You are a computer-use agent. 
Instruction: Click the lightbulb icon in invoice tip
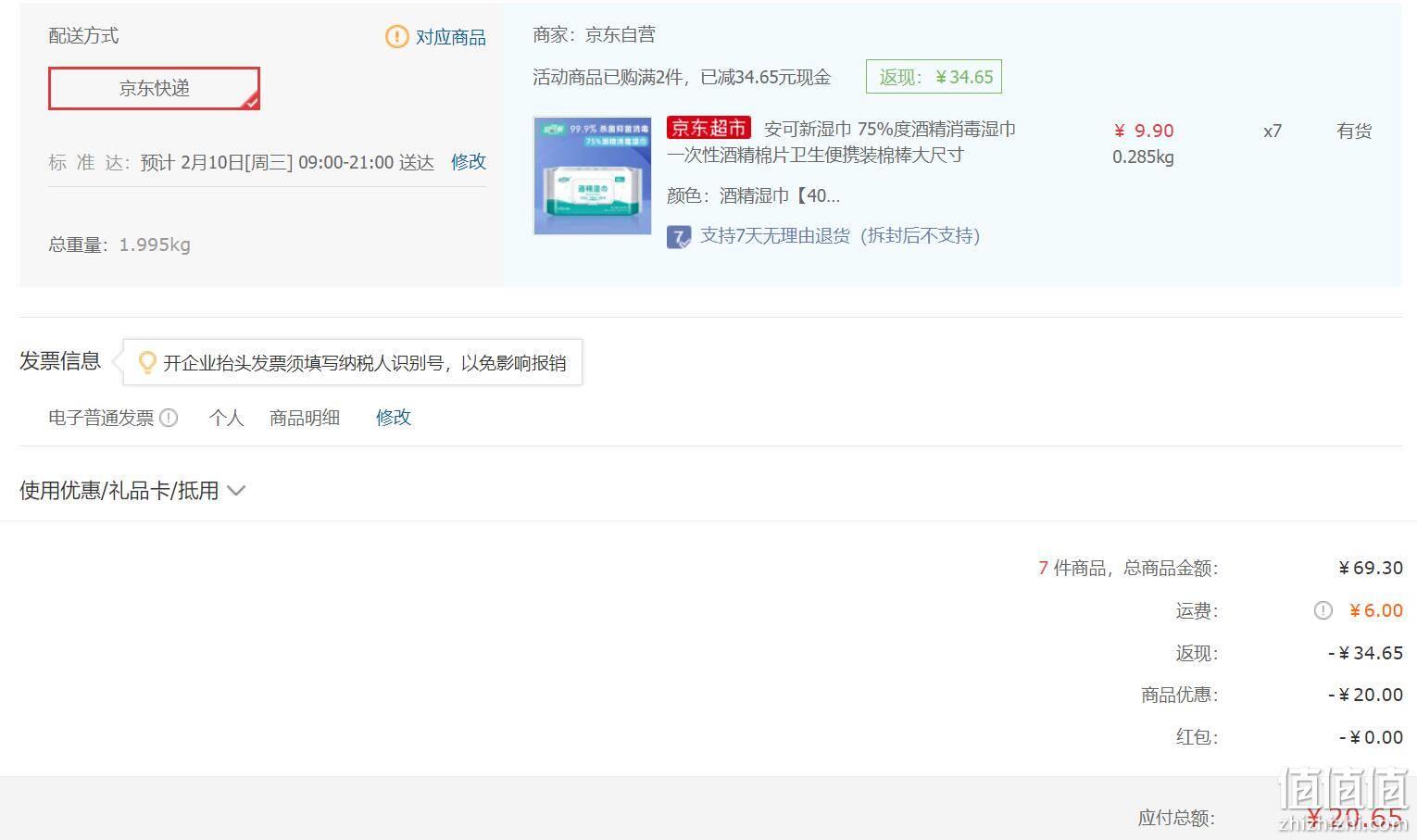tap(146, 362)
